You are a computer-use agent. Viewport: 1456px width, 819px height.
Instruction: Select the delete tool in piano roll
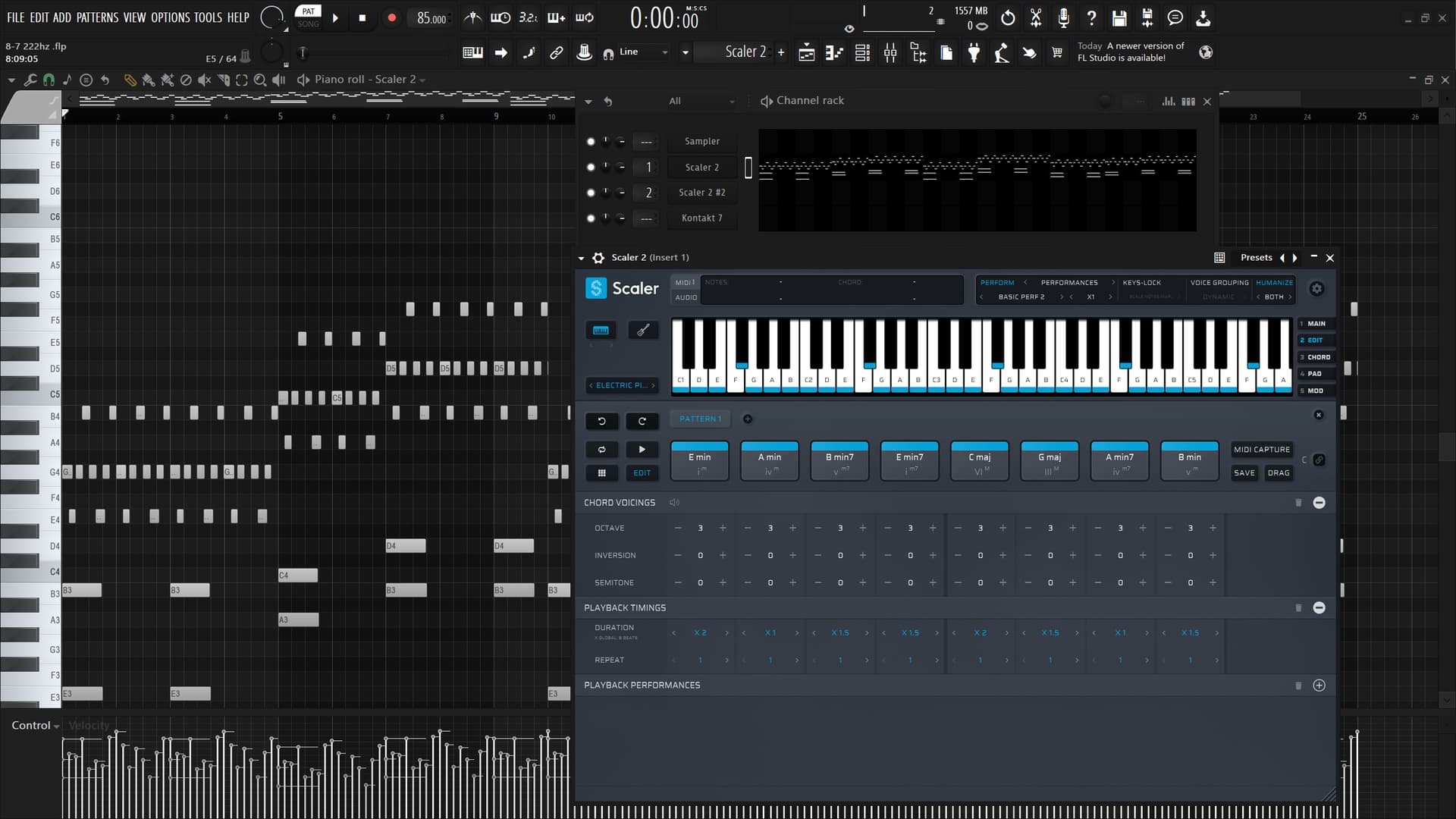point(186,80)
